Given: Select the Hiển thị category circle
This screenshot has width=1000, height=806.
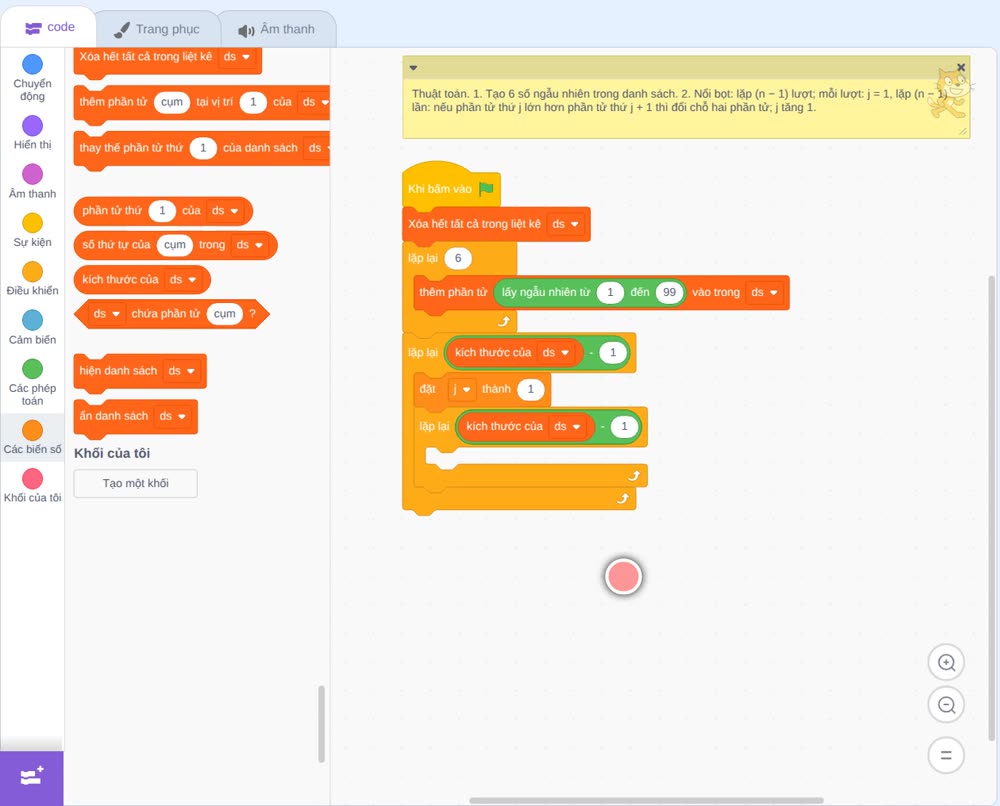Looking at the screenshot, I should 33,126.
